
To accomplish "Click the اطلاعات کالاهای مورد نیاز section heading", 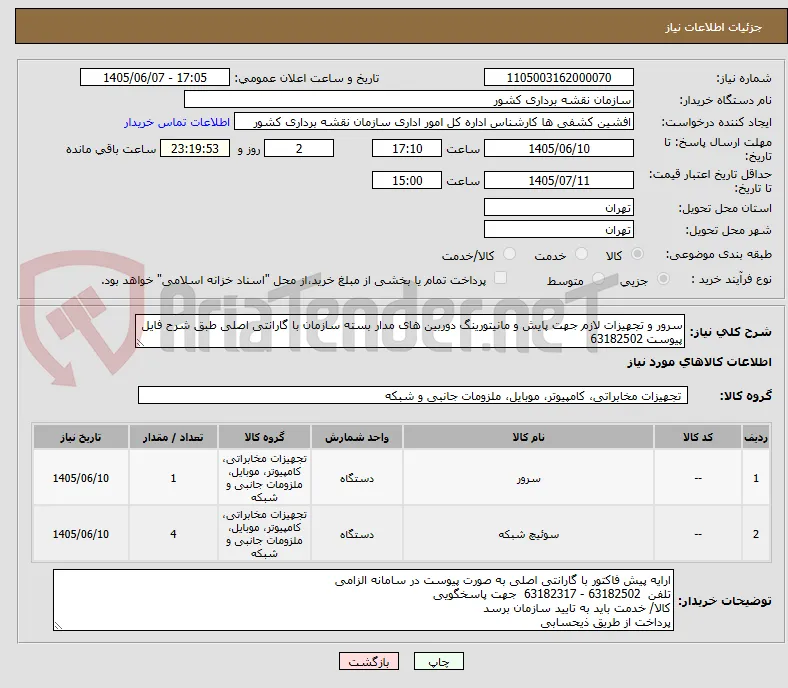I will [699, 362].
